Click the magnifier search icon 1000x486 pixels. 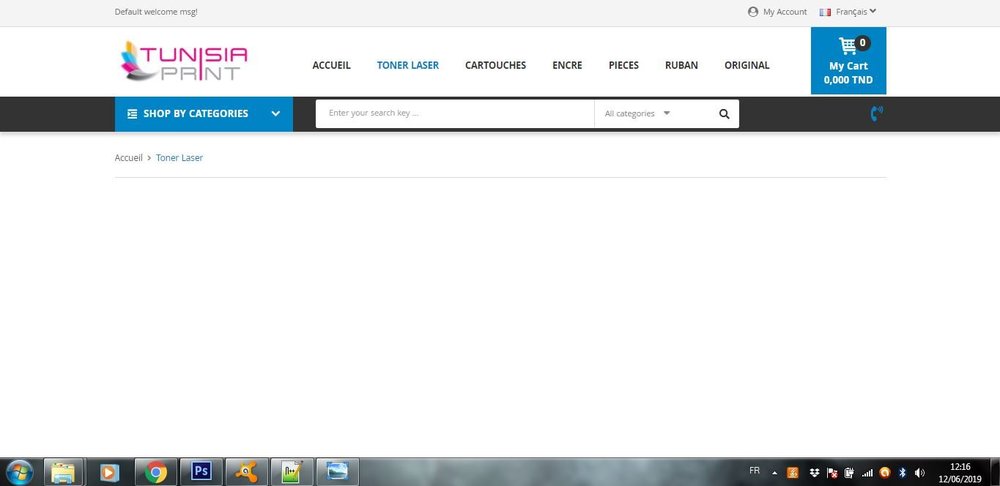pos(724,114)
